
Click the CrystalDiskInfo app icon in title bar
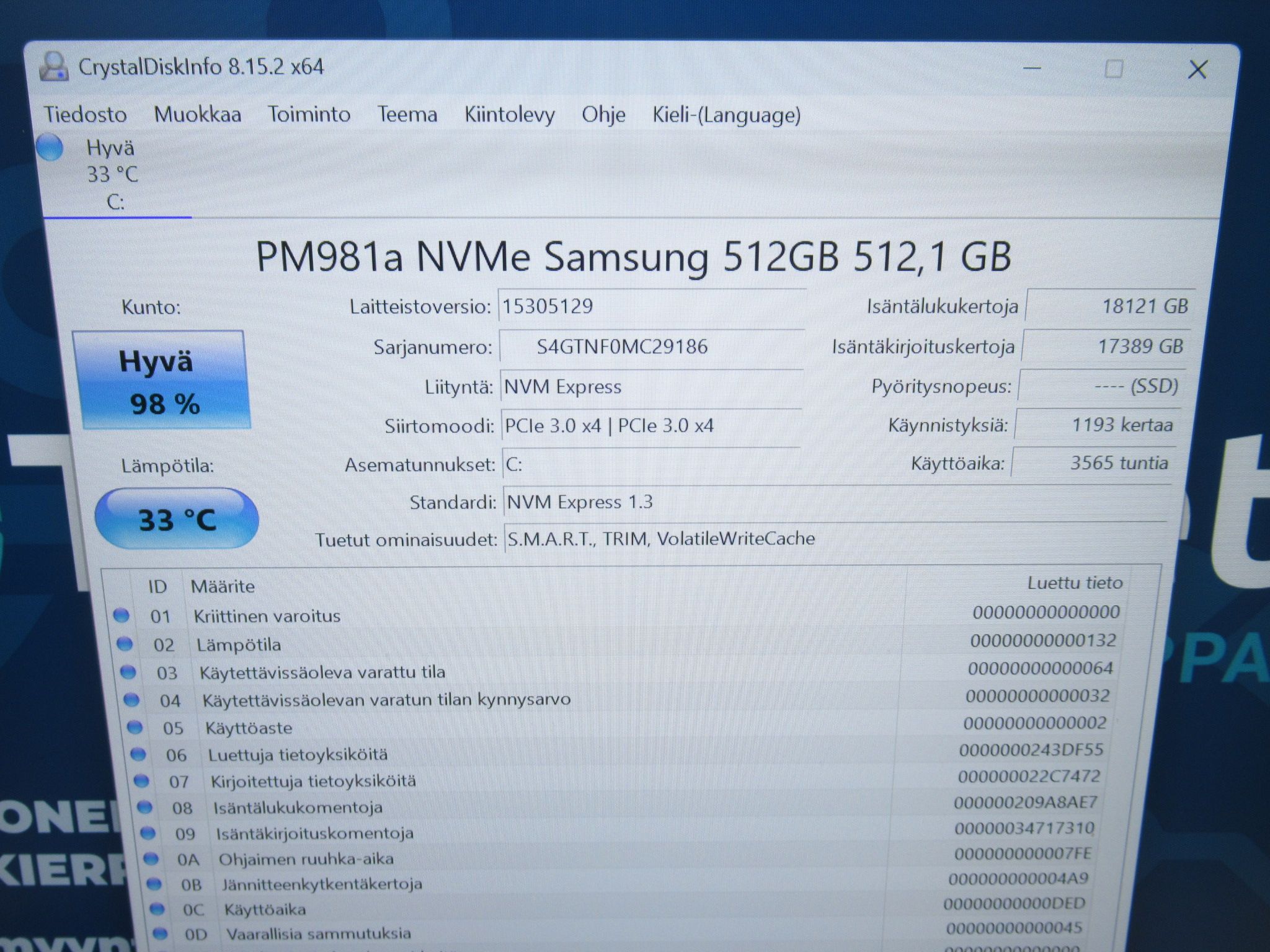point(54,67)
